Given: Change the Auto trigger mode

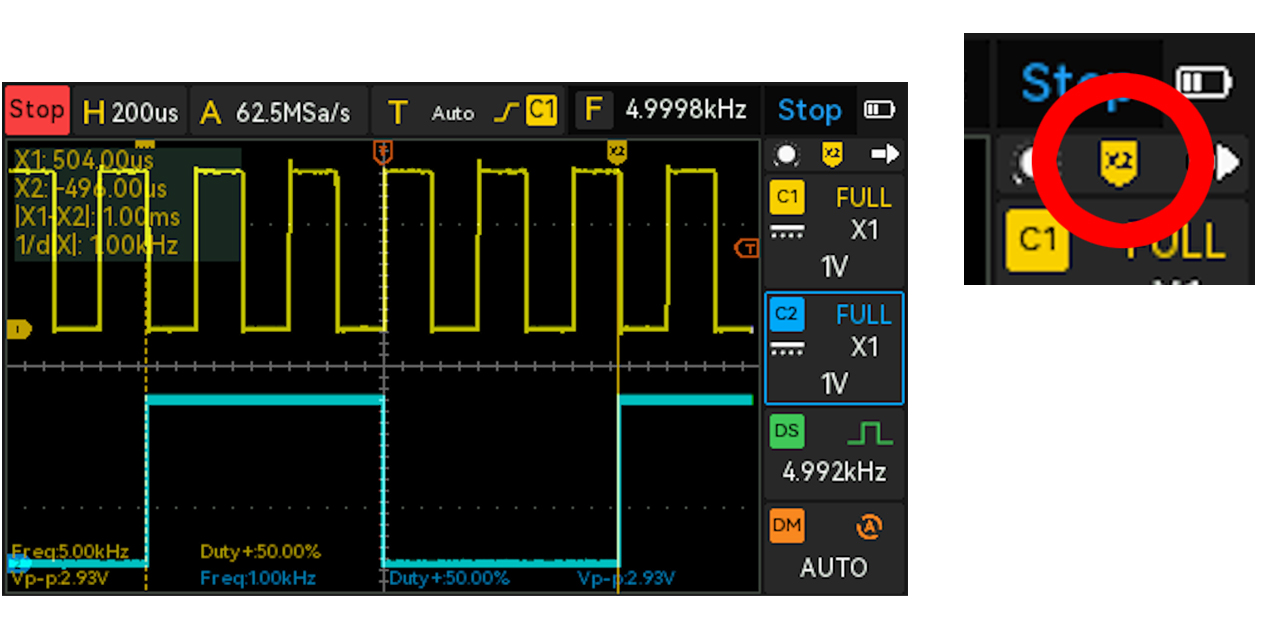Looking at the screenshot, I should (x=452, y=114).
